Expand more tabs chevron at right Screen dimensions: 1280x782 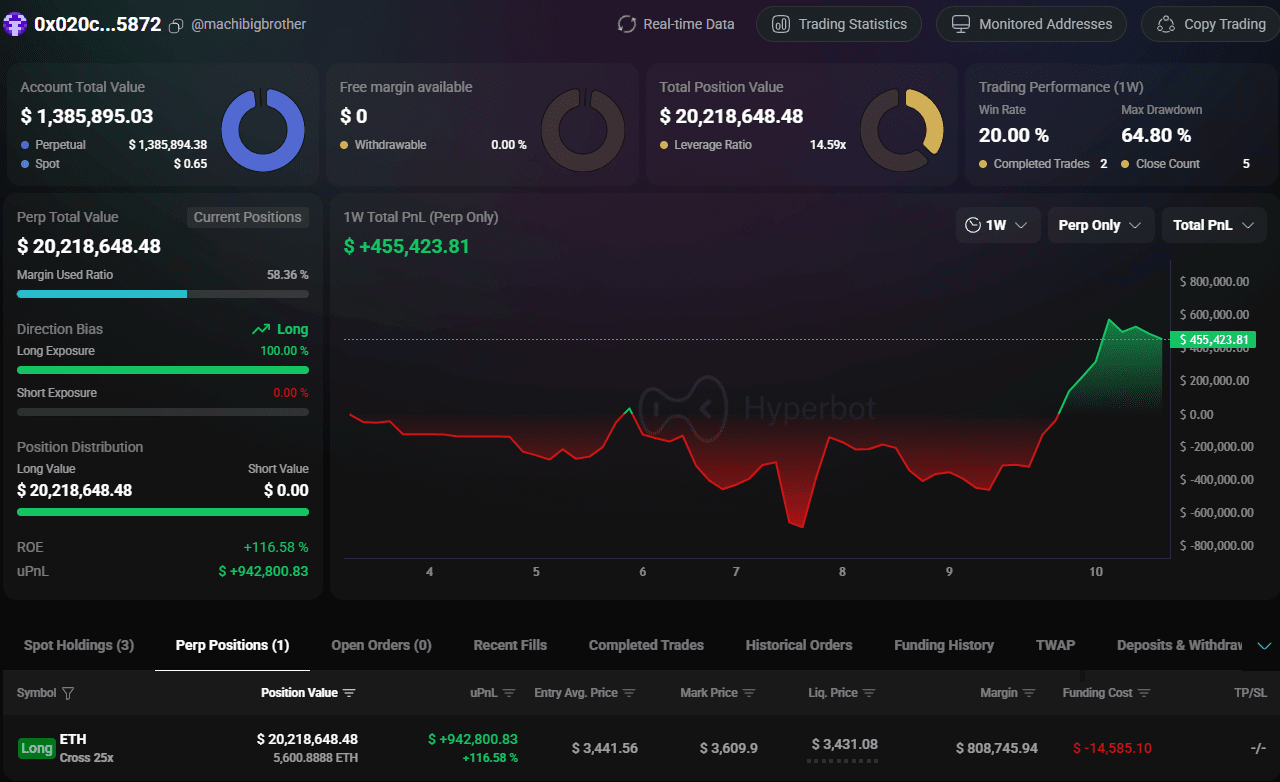tap(1263, 646)
